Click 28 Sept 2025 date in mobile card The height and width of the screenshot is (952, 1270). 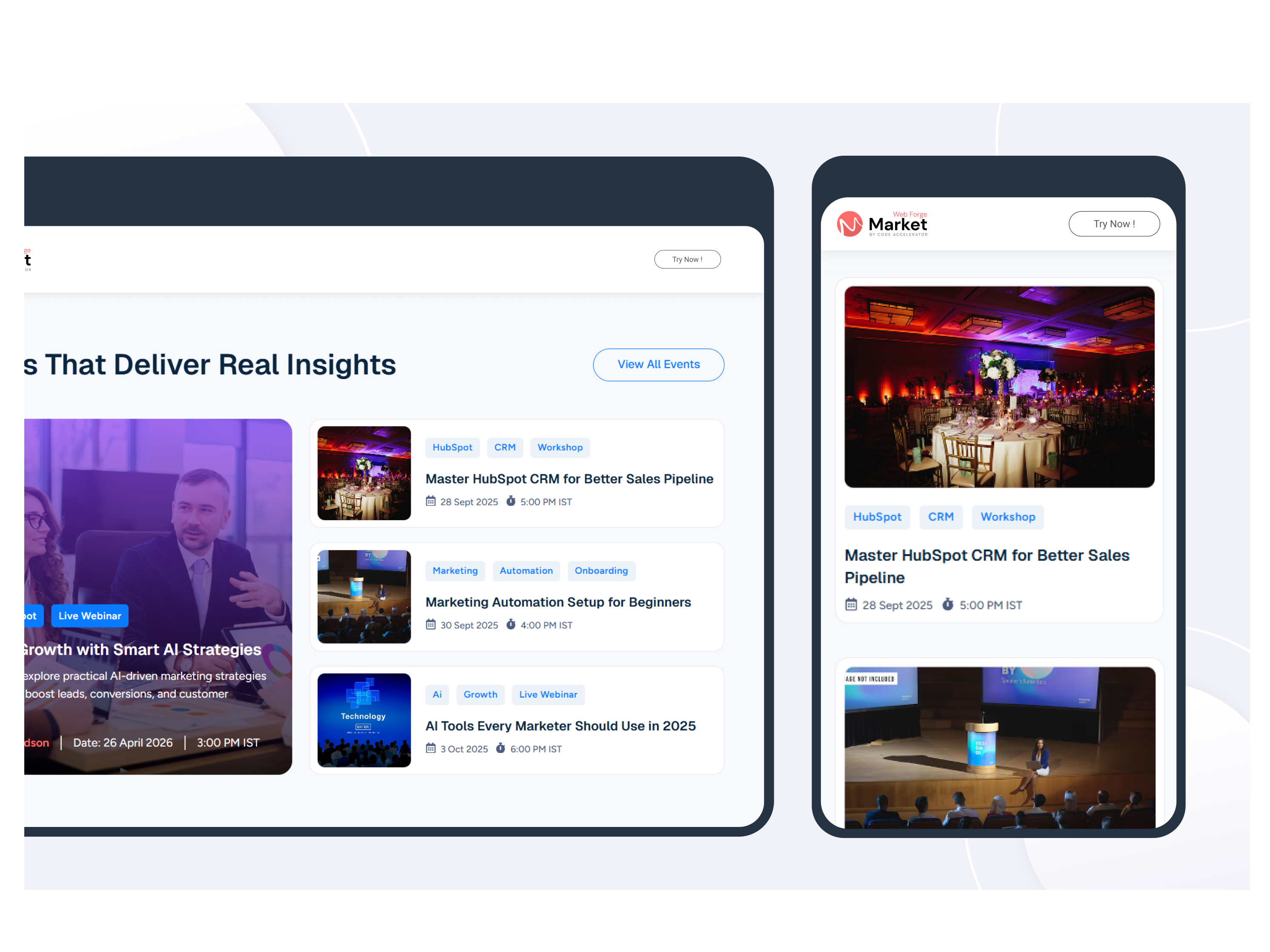[x=897, y=605]
